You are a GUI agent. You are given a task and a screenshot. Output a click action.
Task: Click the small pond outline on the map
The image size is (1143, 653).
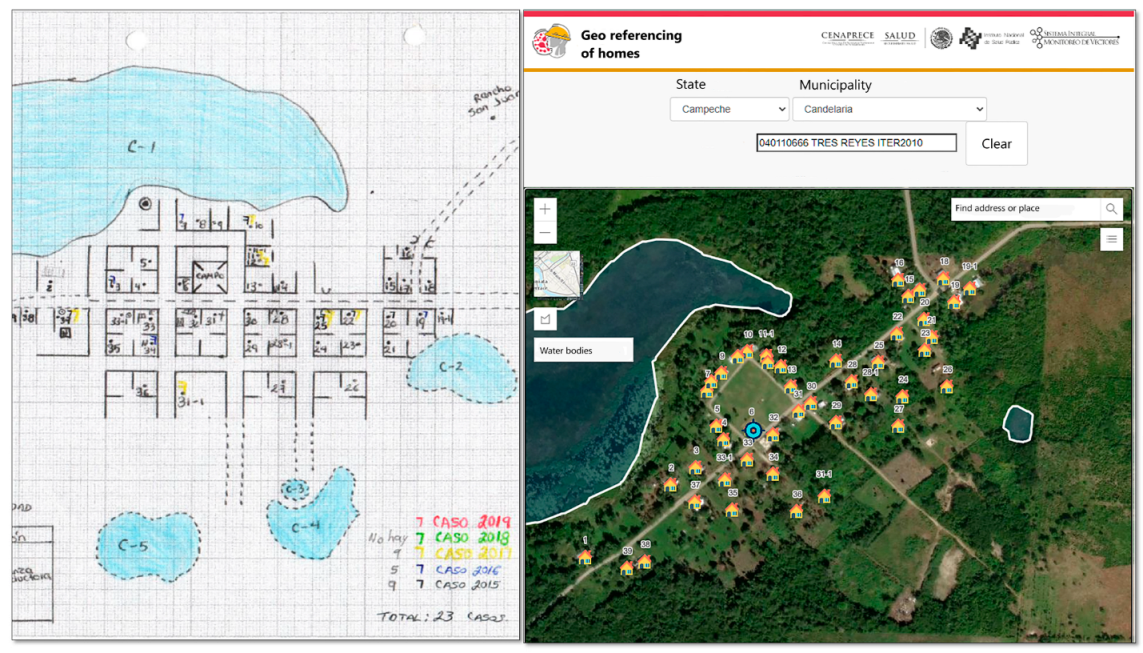(x=1018, y=422)
